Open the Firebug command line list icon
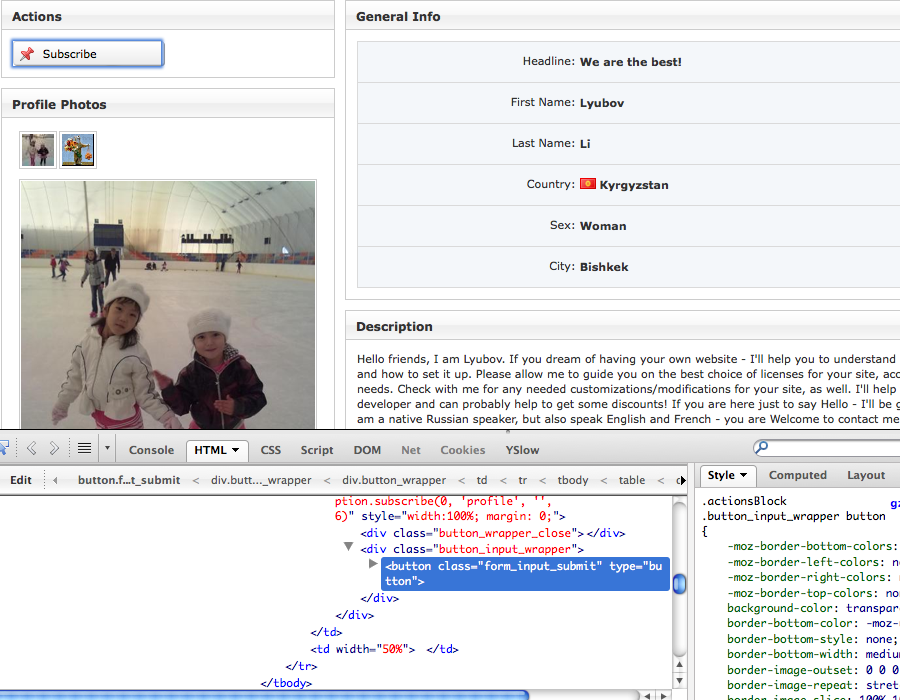This screenshot has height=700, width=900. click(x=84, y=448)
